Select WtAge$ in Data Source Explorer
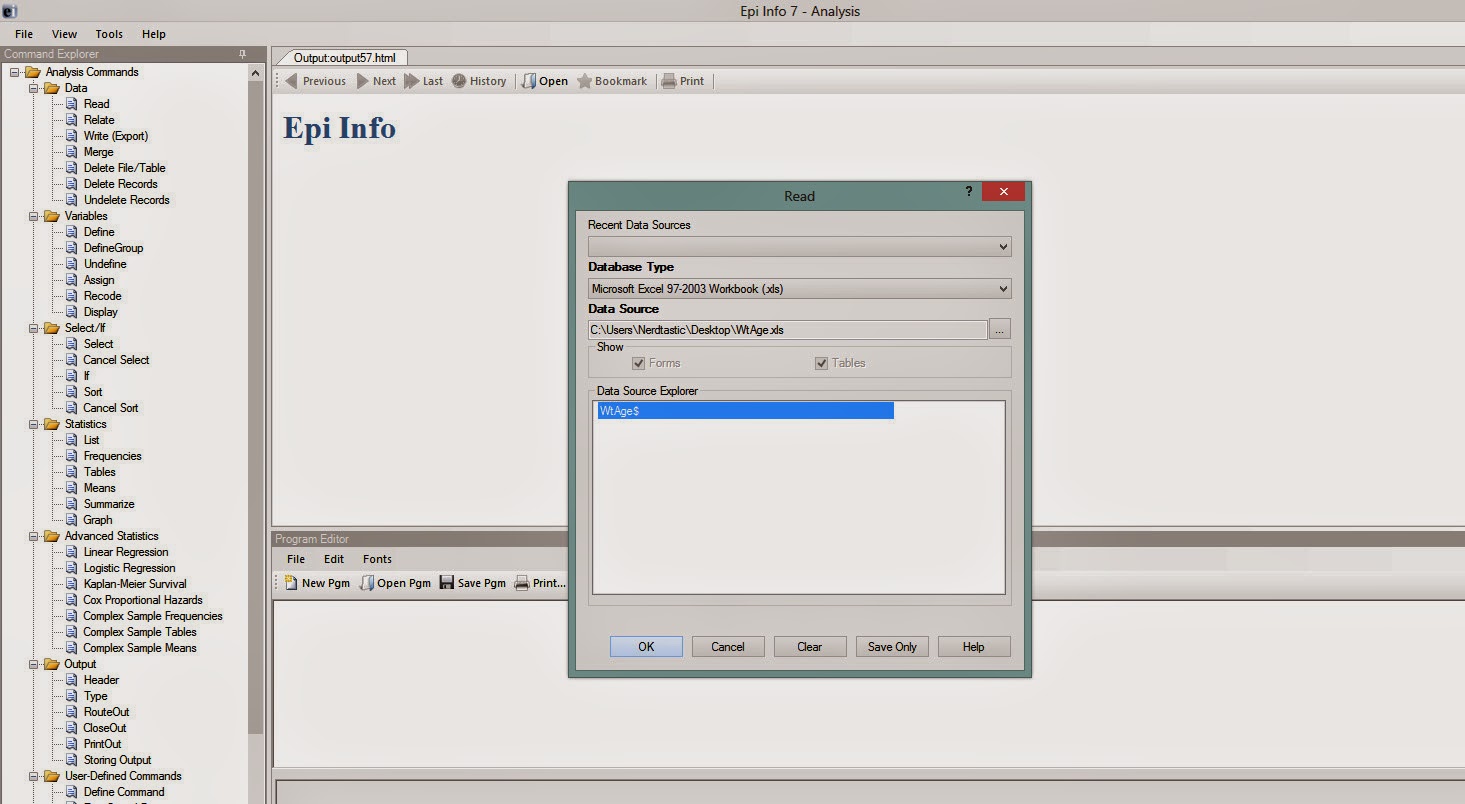 tap(745, 411)
